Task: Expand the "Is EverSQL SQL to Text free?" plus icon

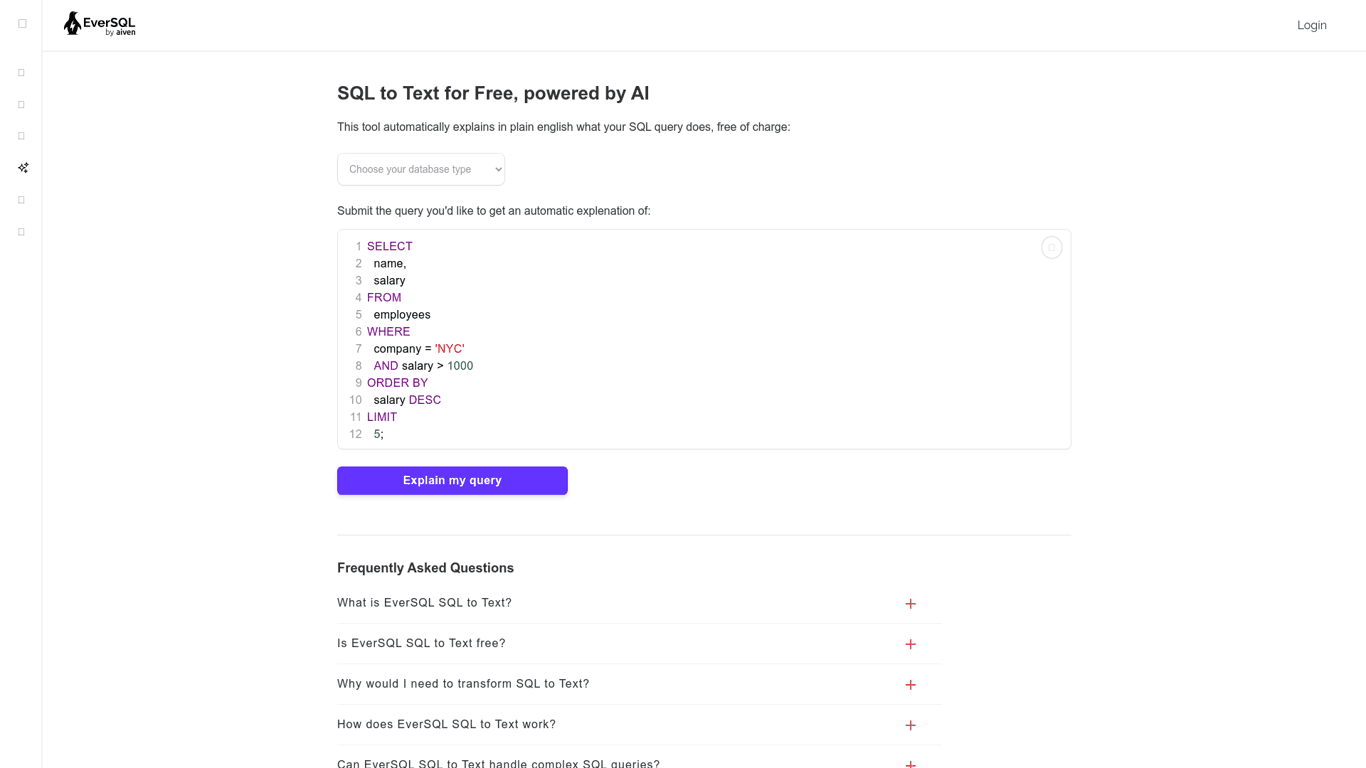Action: tap(910, 644)
